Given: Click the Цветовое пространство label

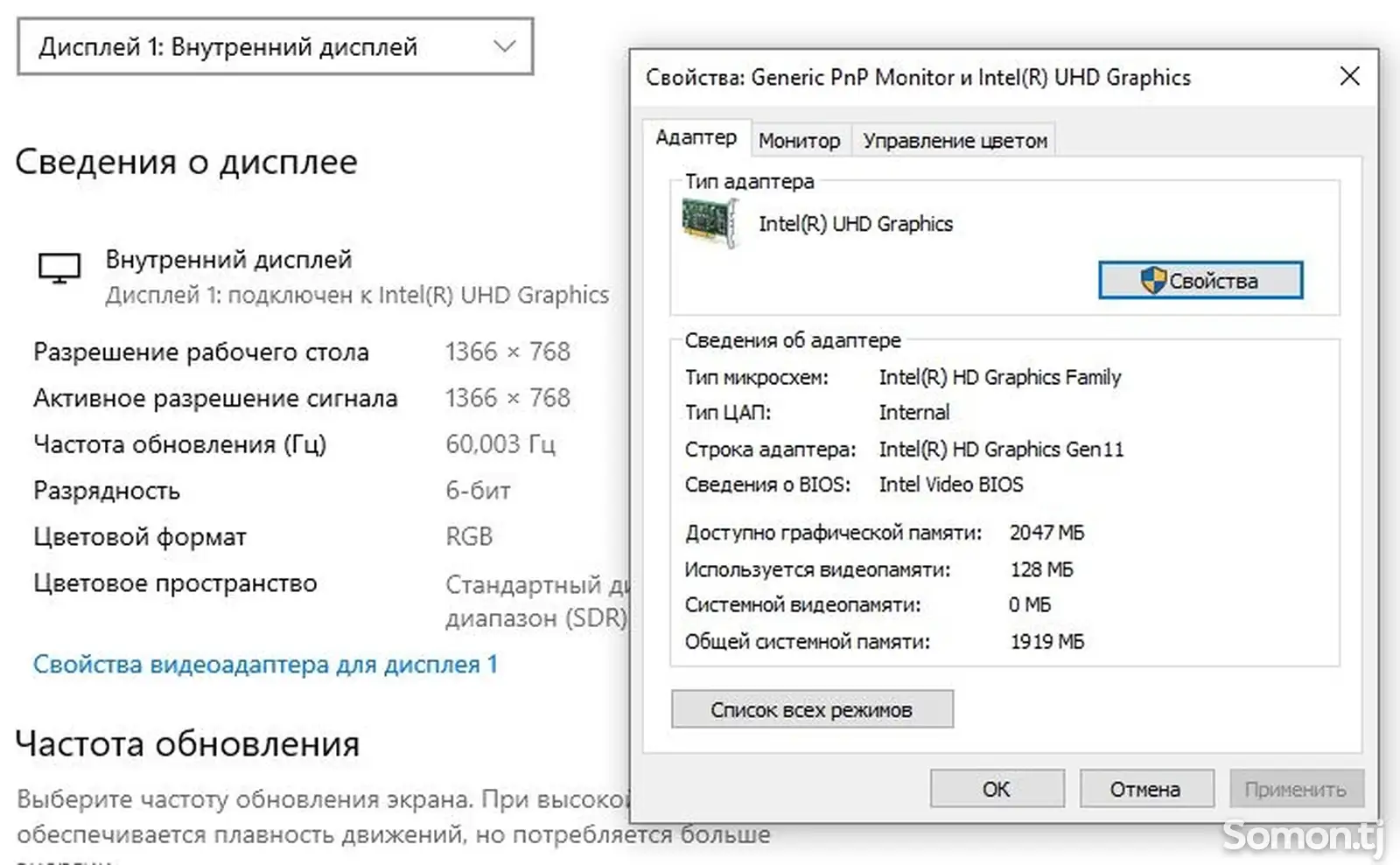Looking at the screenshot, I should (x=175, y=583).
